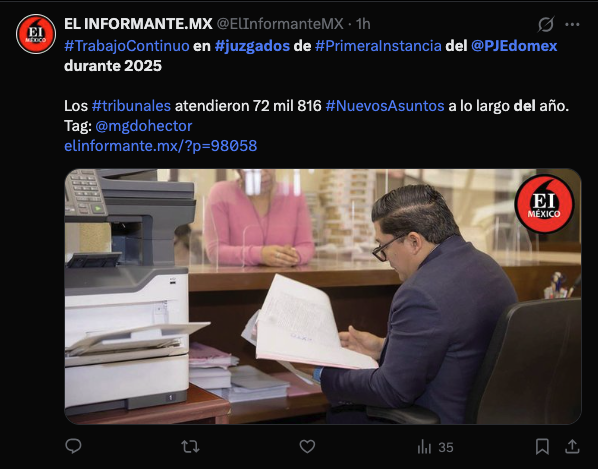This screenshot has width=598, height=469.
Task: View post analytics showing 35 views
Action: [435, 447]
